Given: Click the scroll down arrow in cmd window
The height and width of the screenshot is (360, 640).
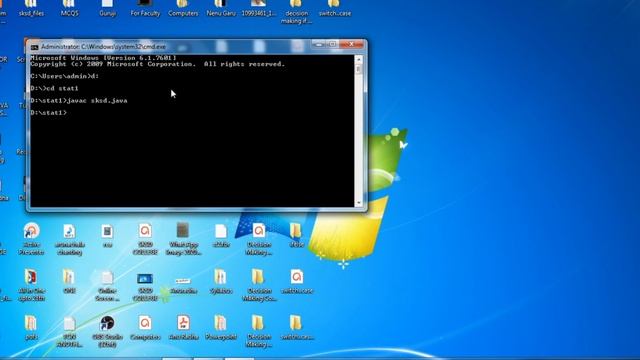Looking at the screenshot, I should pyautogui.click(x=359, y=203).
